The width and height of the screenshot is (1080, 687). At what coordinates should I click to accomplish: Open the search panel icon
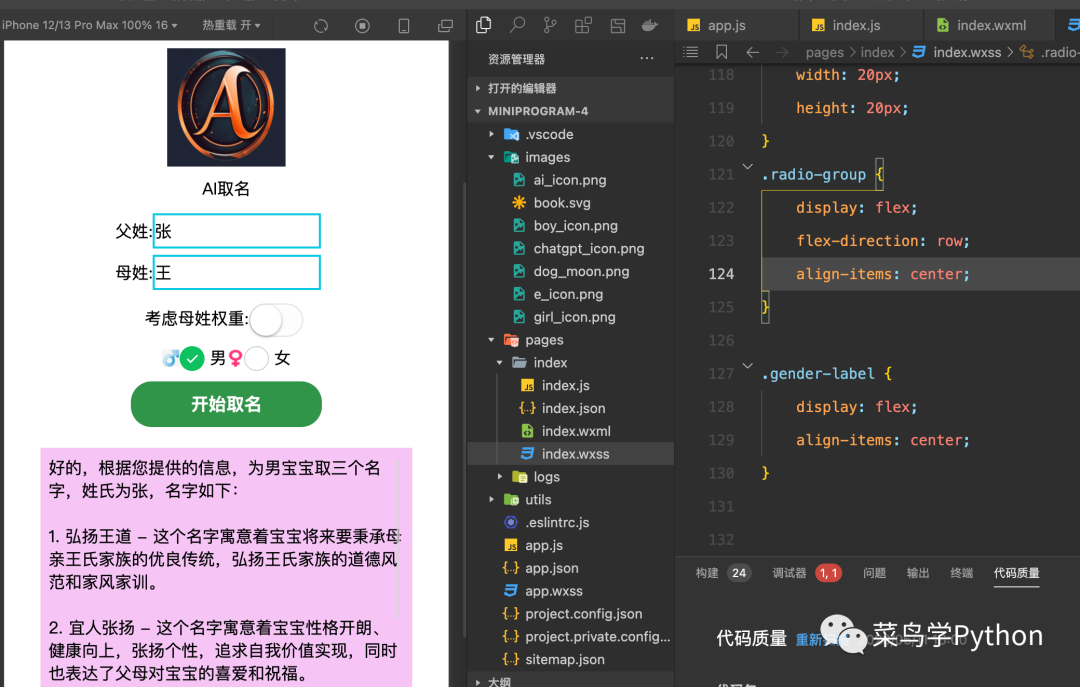(517, 26)
